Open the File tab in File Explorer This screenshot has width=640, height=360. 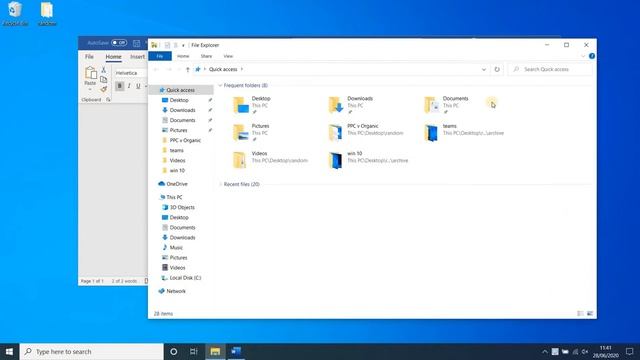point(160,56)
